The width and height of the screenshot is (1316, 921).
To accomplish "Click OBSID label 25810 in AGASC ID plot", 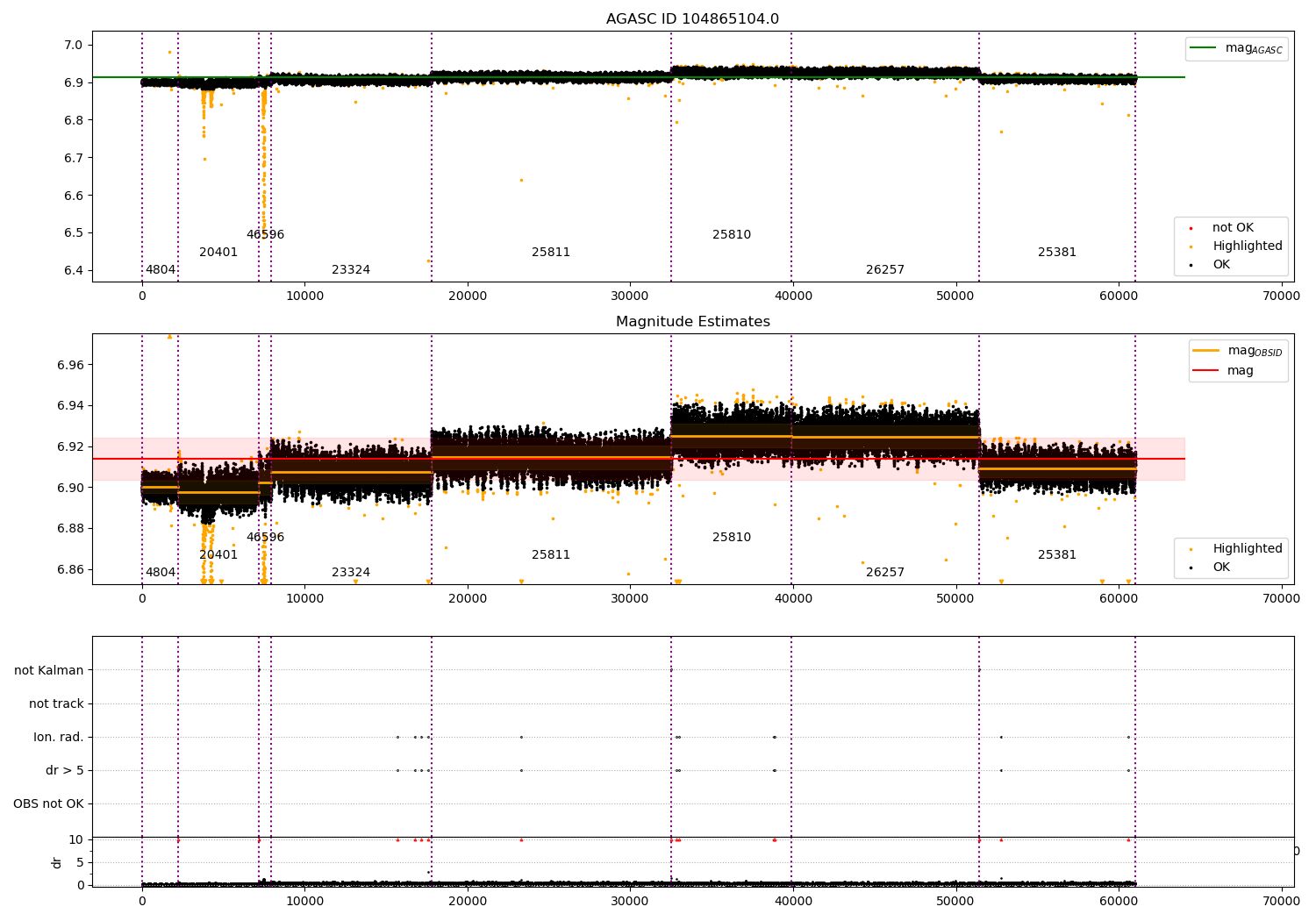I will pyautogui.click(x=732, y=235).
